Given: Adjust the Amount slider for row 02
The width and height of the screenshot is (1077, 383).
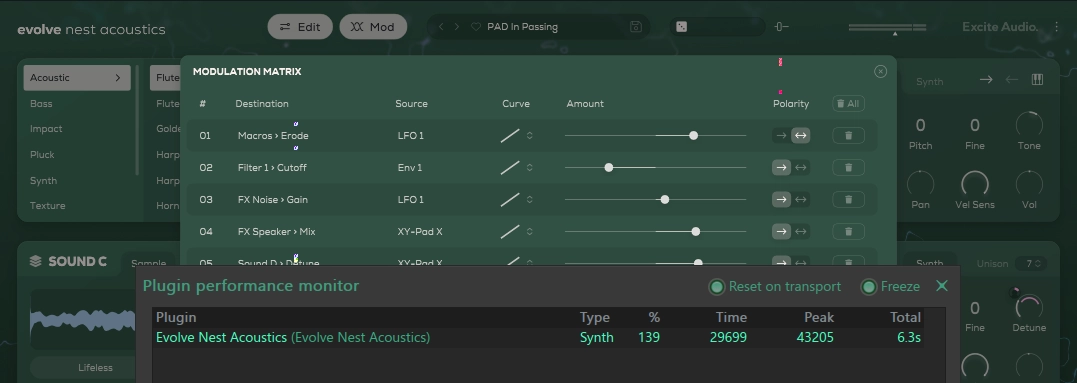Looking at the screenshot, I should pyautogui.click(x=655, y=167).
